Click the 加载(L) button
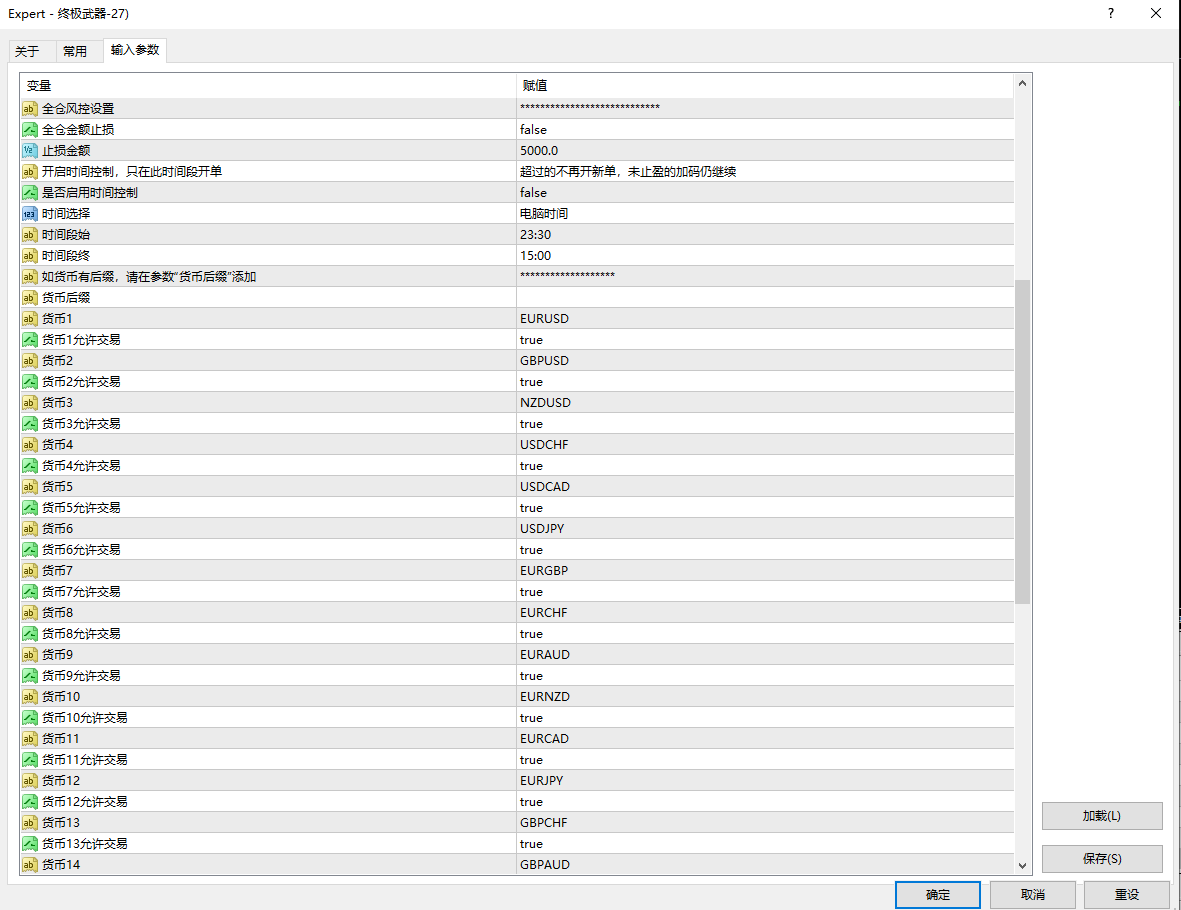Image resolution: width=1181 pixels, height=910 pixels. [x=1102, y=816]
